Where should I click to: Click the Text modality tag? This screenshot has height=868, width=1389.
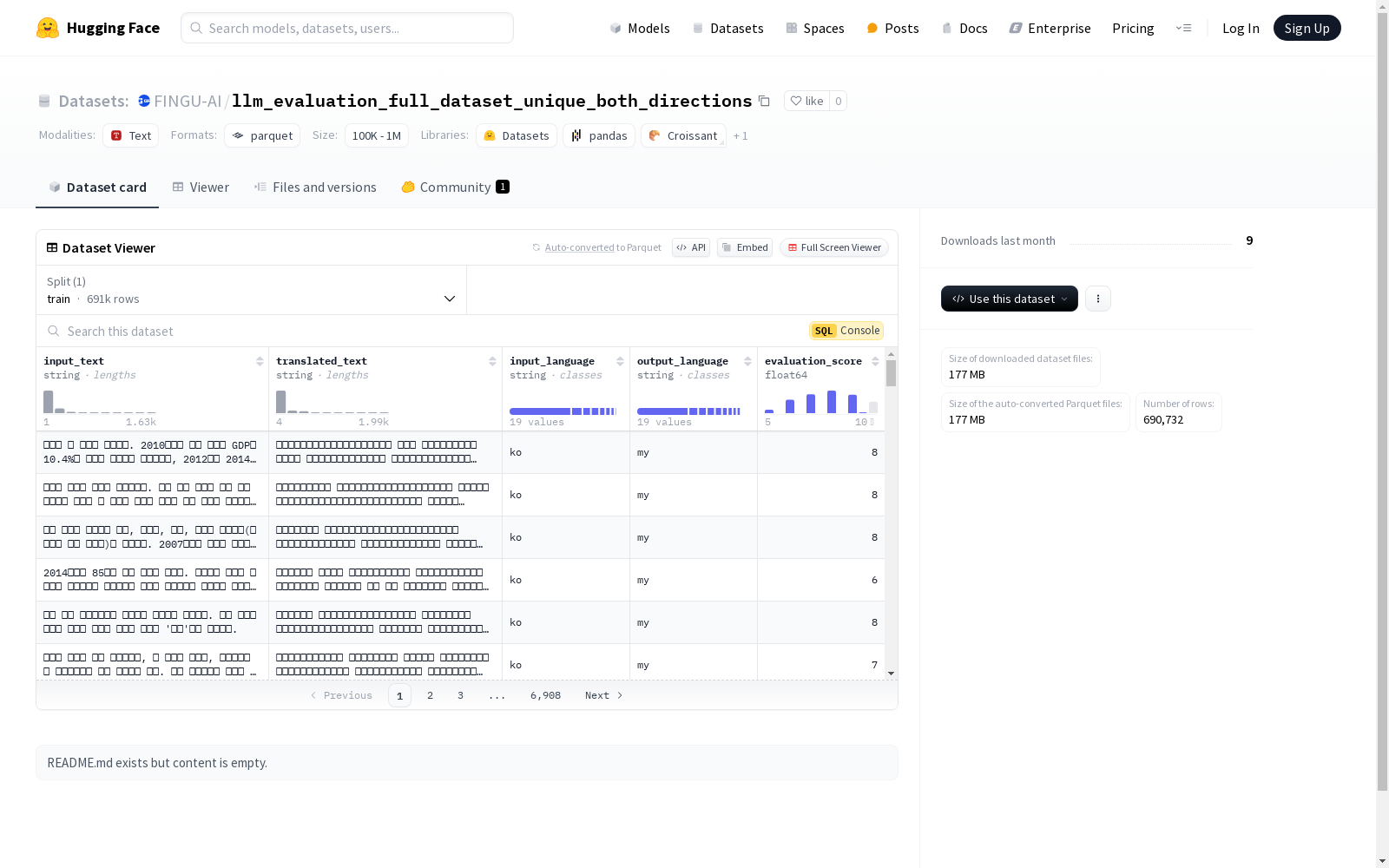tap(131, 135)
